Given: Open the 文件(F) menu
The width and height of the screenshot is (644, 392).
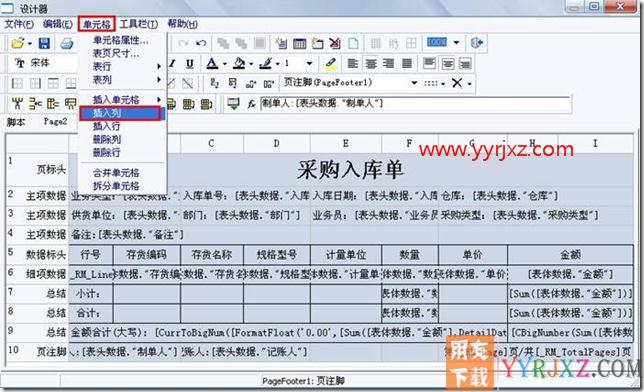Looking at the screenshot, I should point(19,24).
